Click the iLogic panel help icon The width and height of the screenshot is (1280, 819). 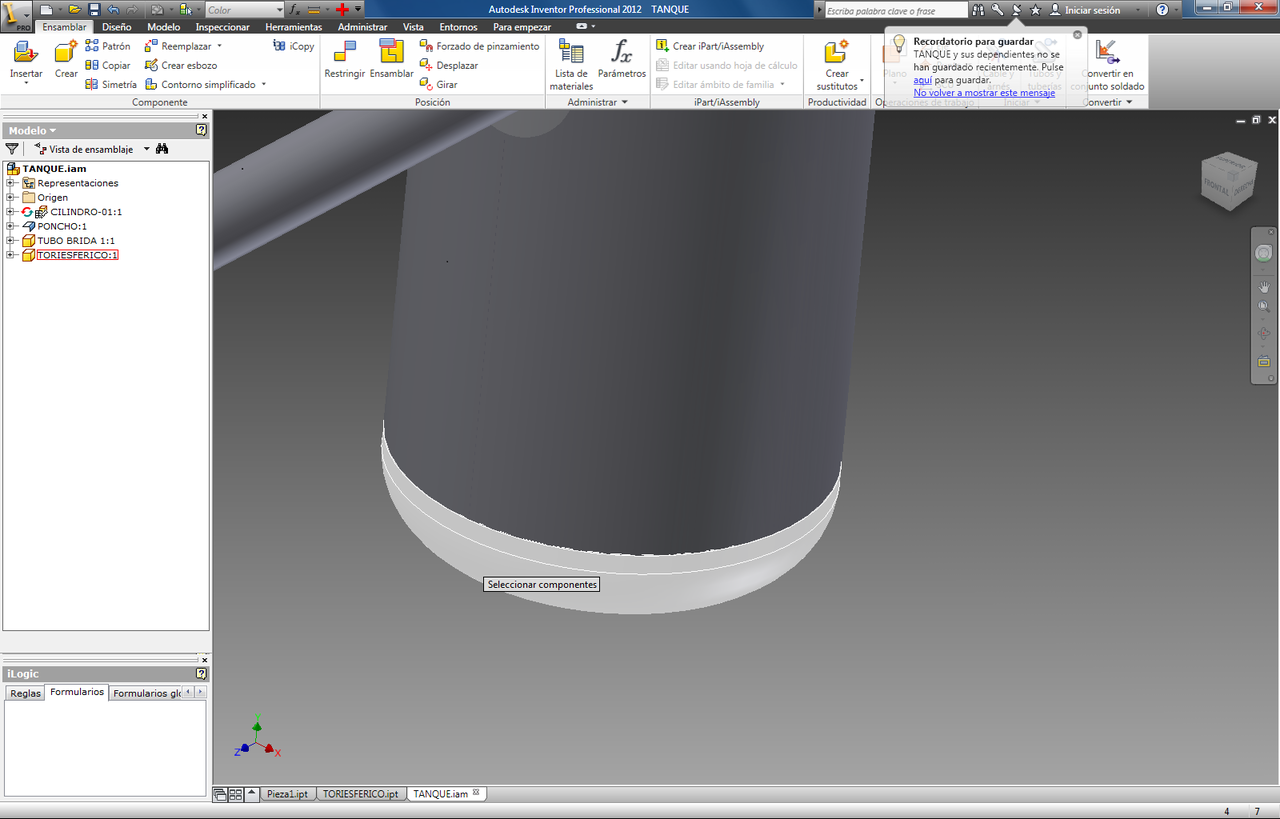202,674
